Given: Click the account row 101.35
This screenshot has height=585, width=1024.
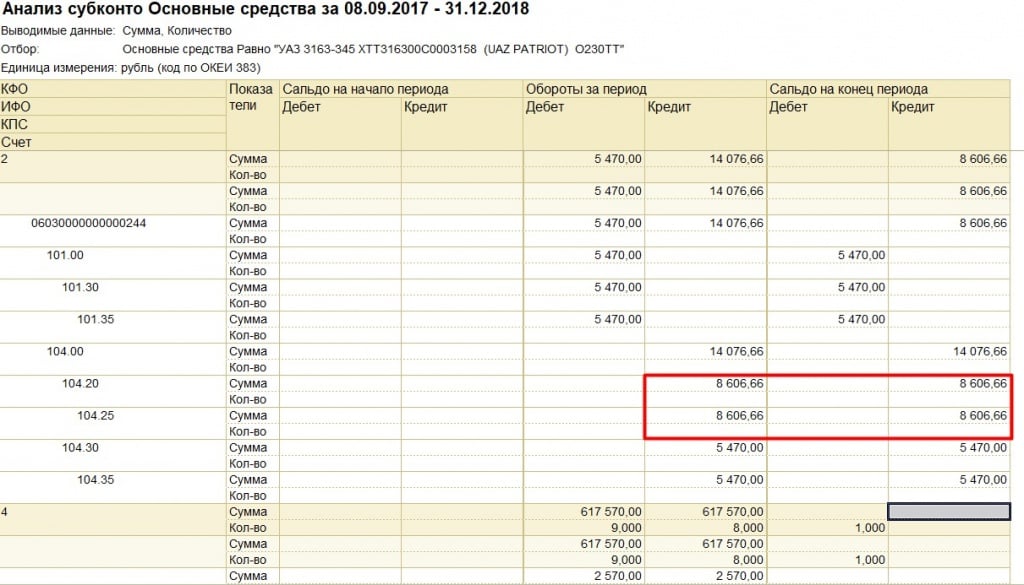Looking at the screenshot, I should (95, 319).
